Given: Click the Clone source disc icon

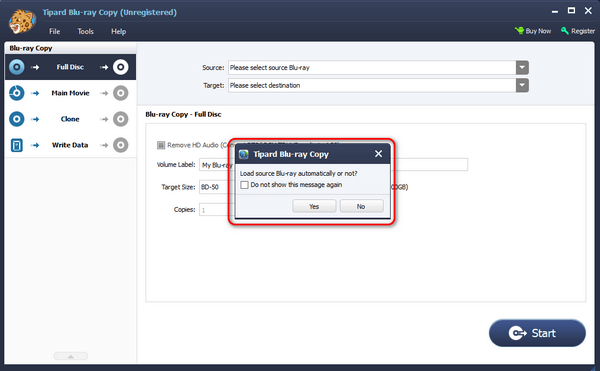Looking at the screenshot, I should (x=16, y=119).
